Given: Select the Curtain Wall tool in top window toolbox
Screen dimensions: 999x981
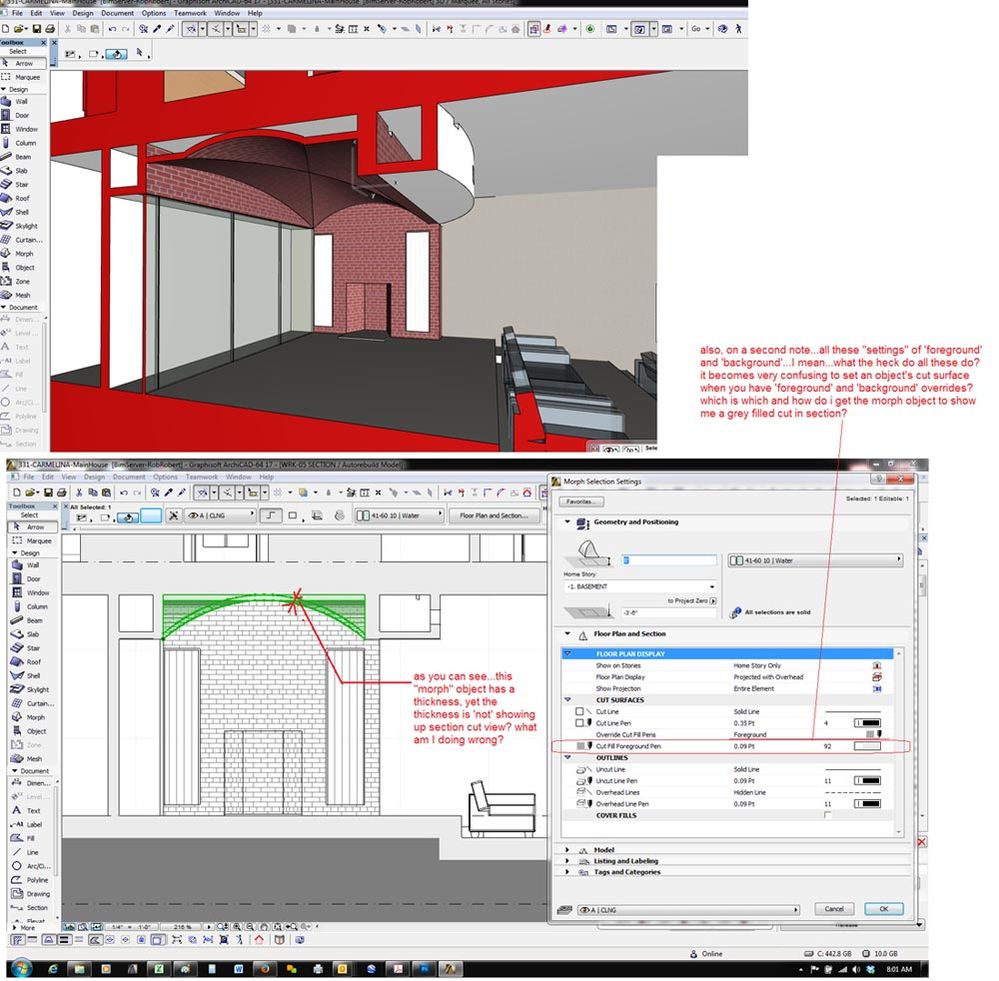Looking at the screenshot, I should tap(24, 240).
